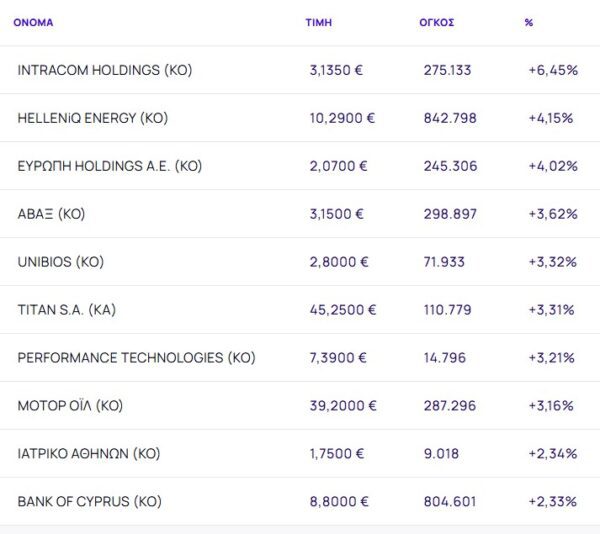Image resolution: width=600 pixels, height=534 pixels.
Task: Open PERFORMANCE TECHNOLOGIES (ΚΟ) stock
Action: pyautogui.click(x=136, y=358)
